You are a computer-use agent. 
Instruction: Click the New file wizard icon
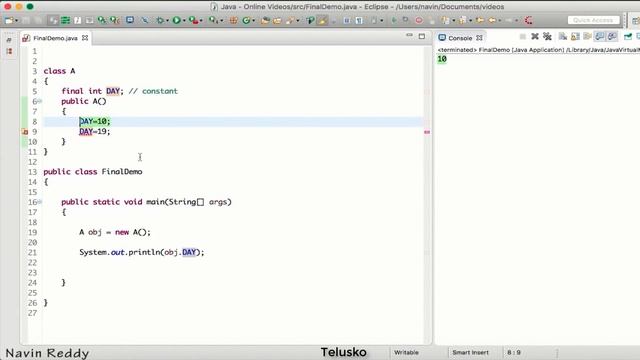click(9, 20)
